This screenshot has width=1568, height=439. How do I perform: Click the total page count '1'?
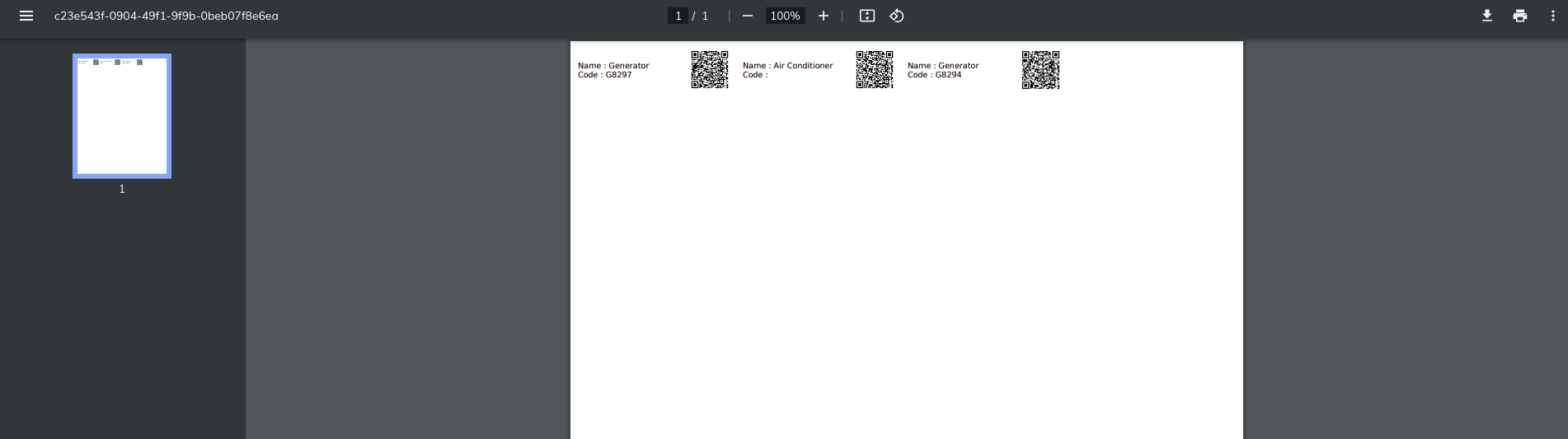coord(705,16)
